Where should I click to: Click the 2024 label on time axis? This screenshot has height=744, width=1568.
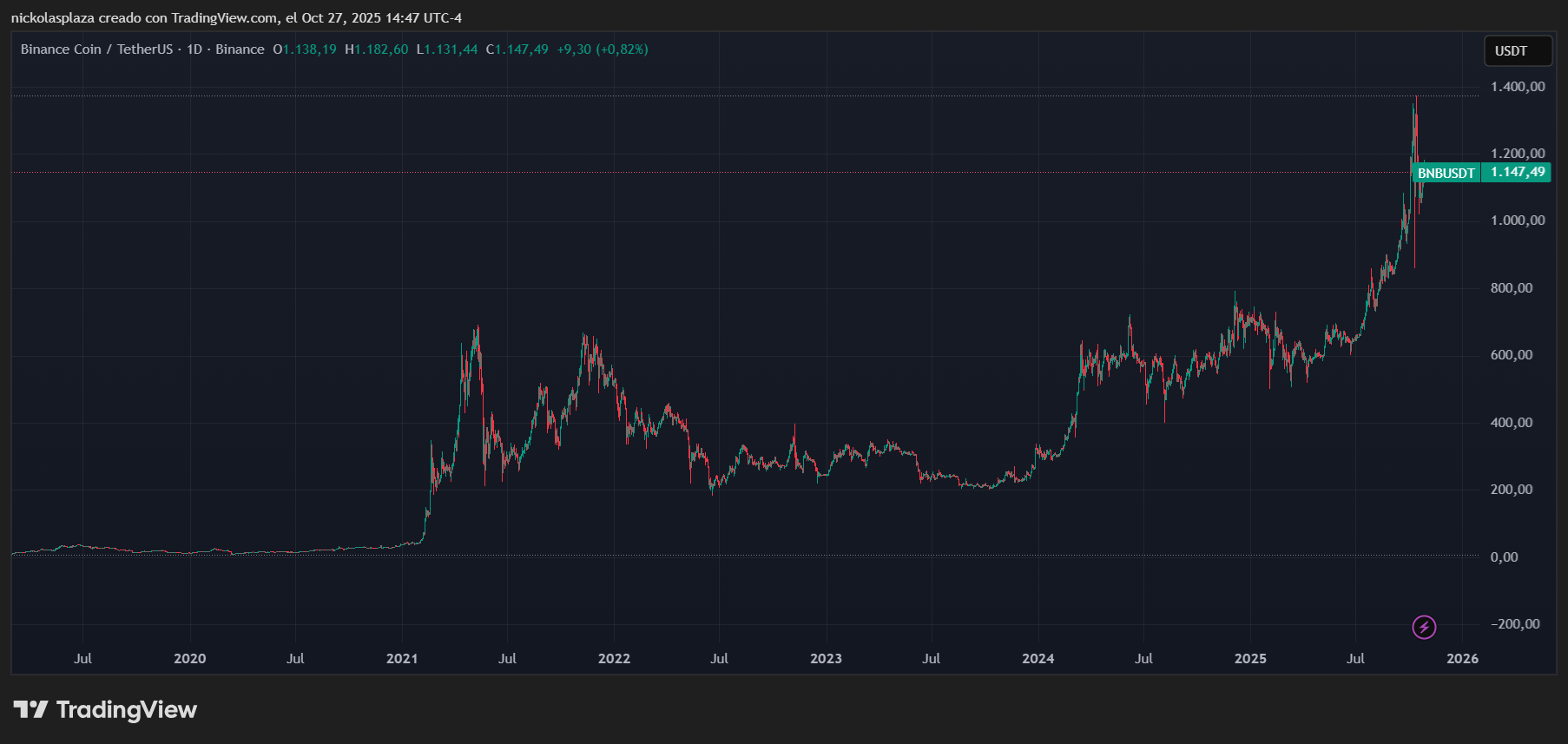coord(1038,659)
